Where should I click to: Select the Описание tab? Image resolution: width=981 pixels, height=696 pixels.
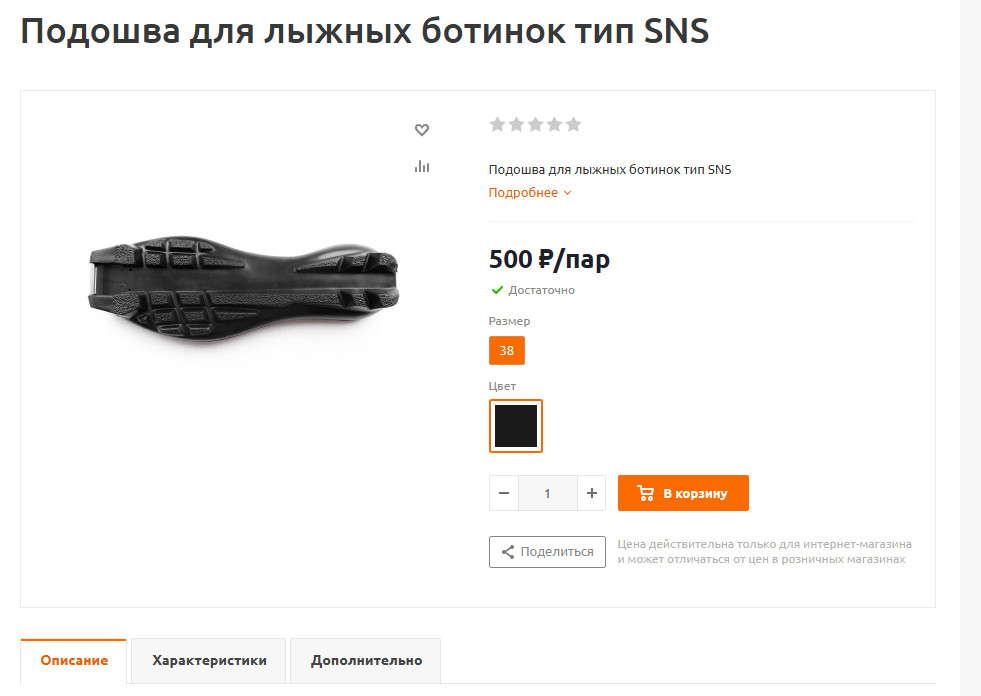tap(74, 661)
